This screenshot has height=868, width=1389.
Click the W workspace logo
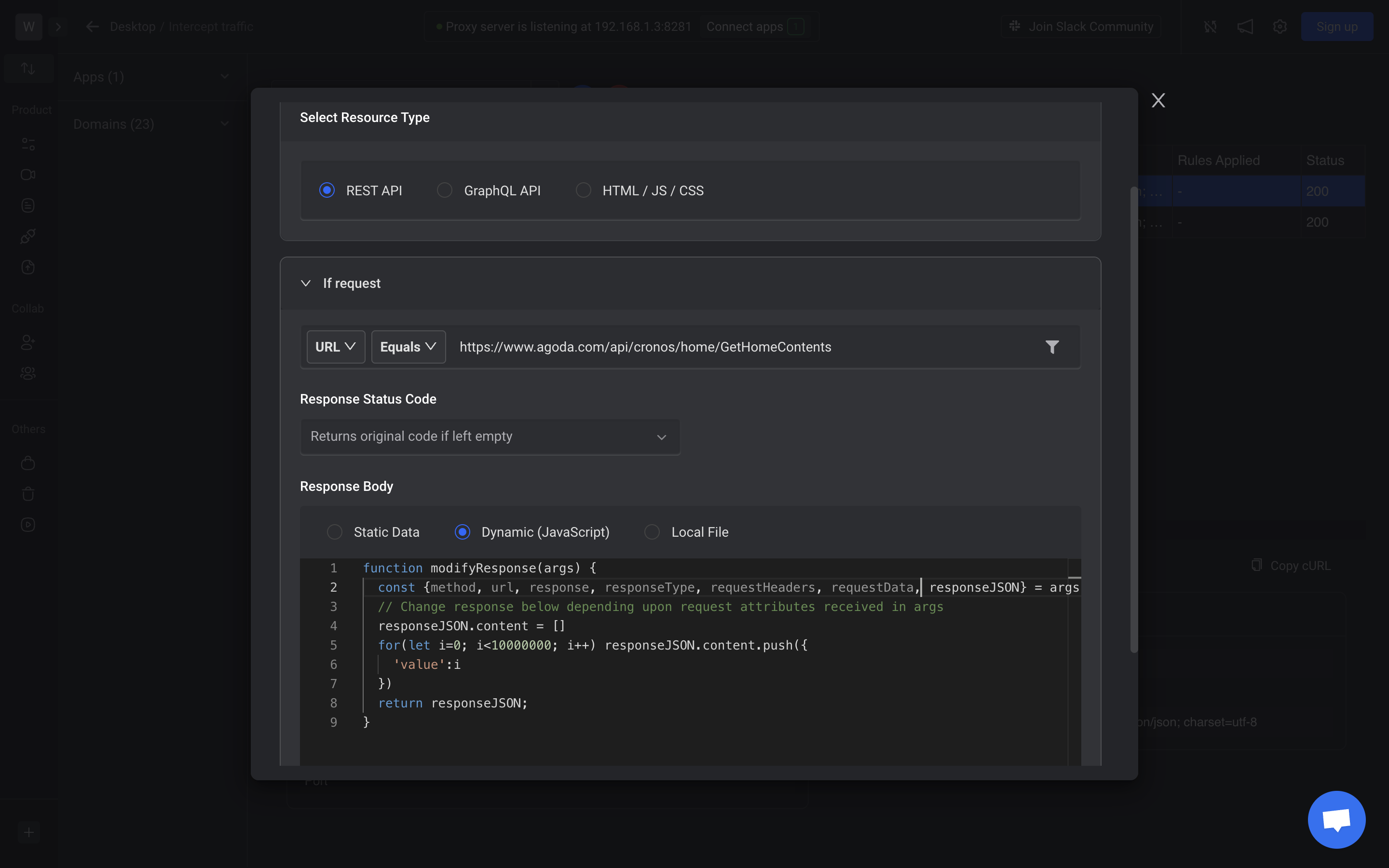coord(29,27)
